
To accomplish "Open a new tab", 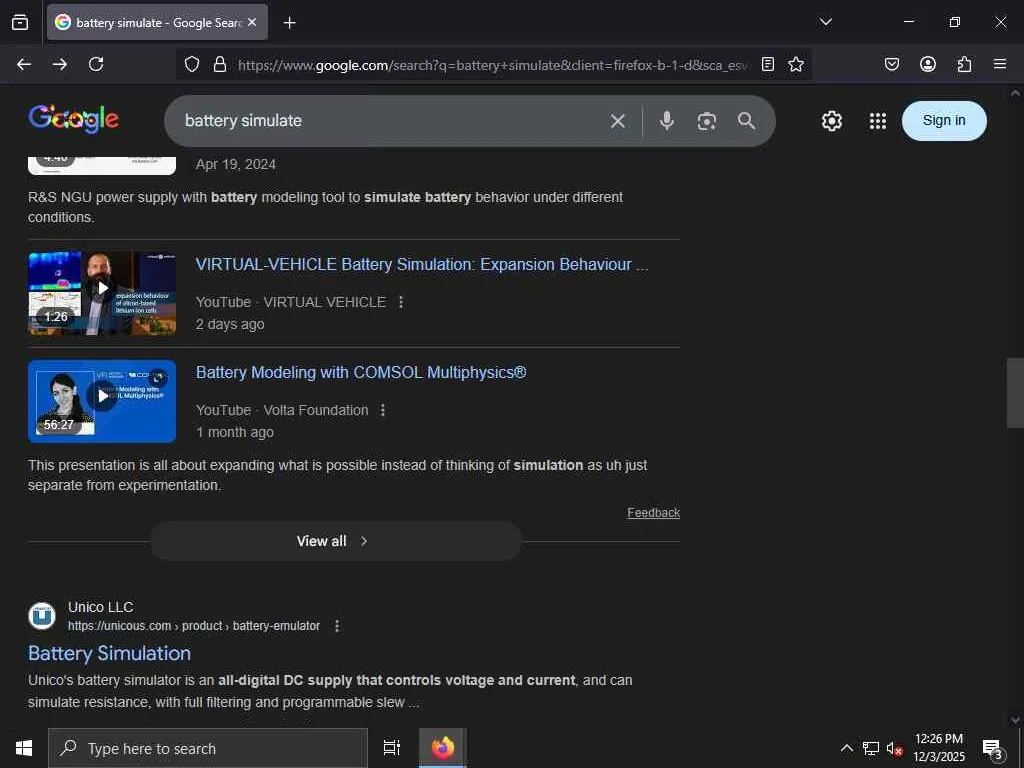I will pyautogui.click(x=289, y=23).
